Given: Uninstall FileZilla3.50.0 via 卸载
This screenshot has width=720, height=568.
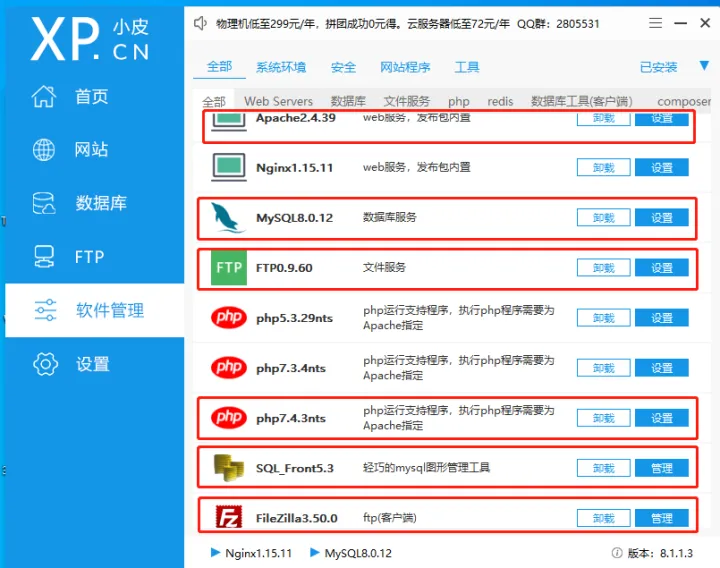Looking at the screenshot, I should tap(603, 518).
